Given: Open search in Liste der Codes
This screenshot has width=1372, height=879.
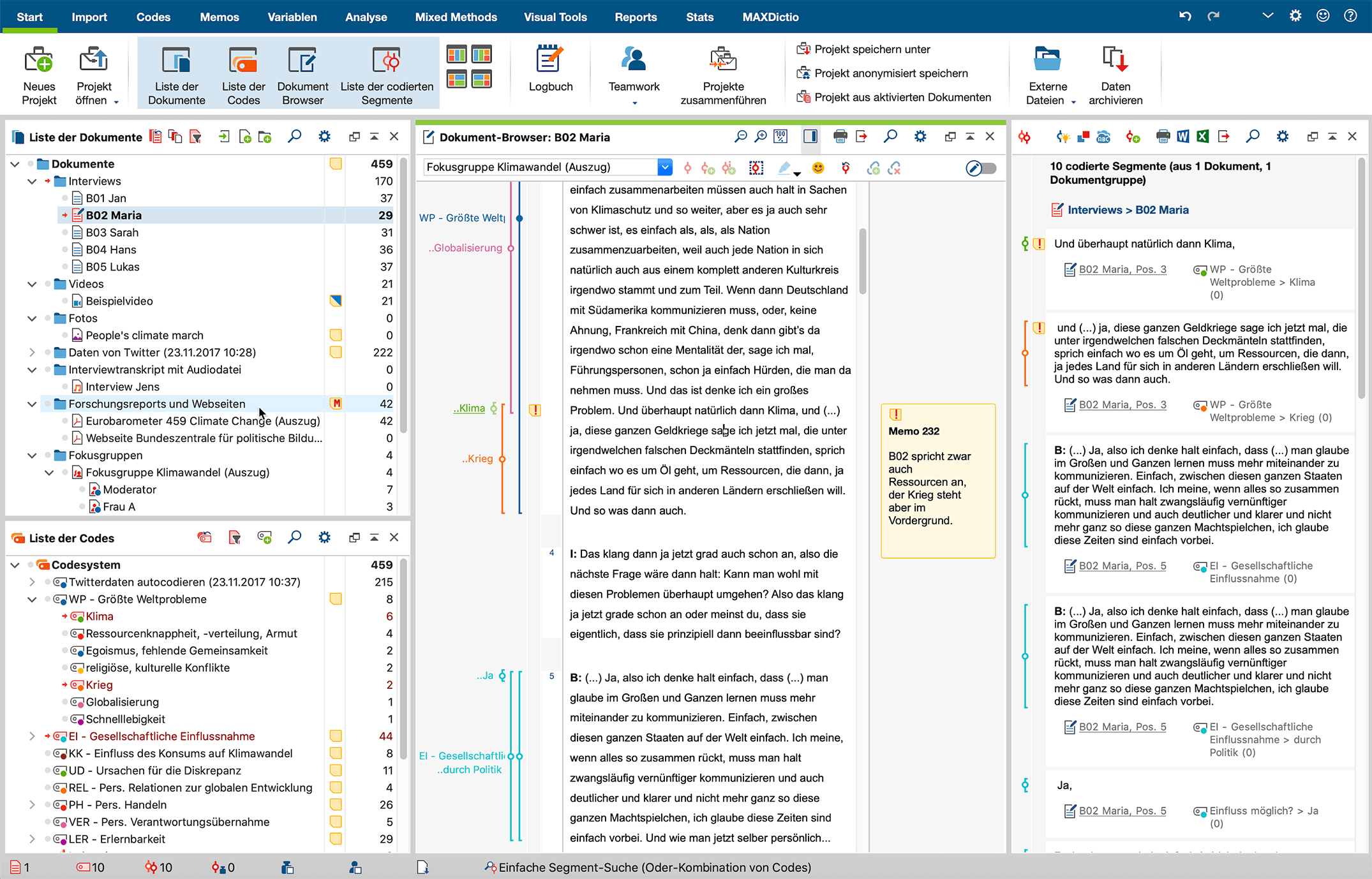Looking at the screenshot, I should (x=294, y=538).
